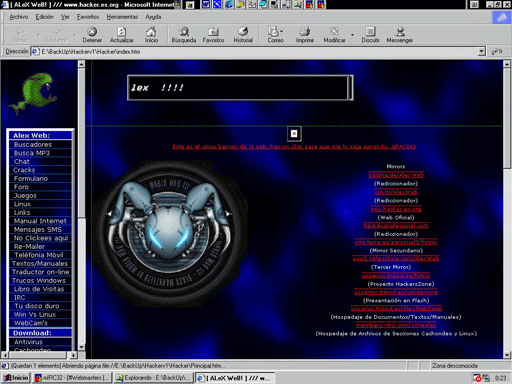Click the No Clickees aquí entry
Image resolution: width=512 pixels, height=384 pixels.
pyautogui.click(x=40, y=238)
